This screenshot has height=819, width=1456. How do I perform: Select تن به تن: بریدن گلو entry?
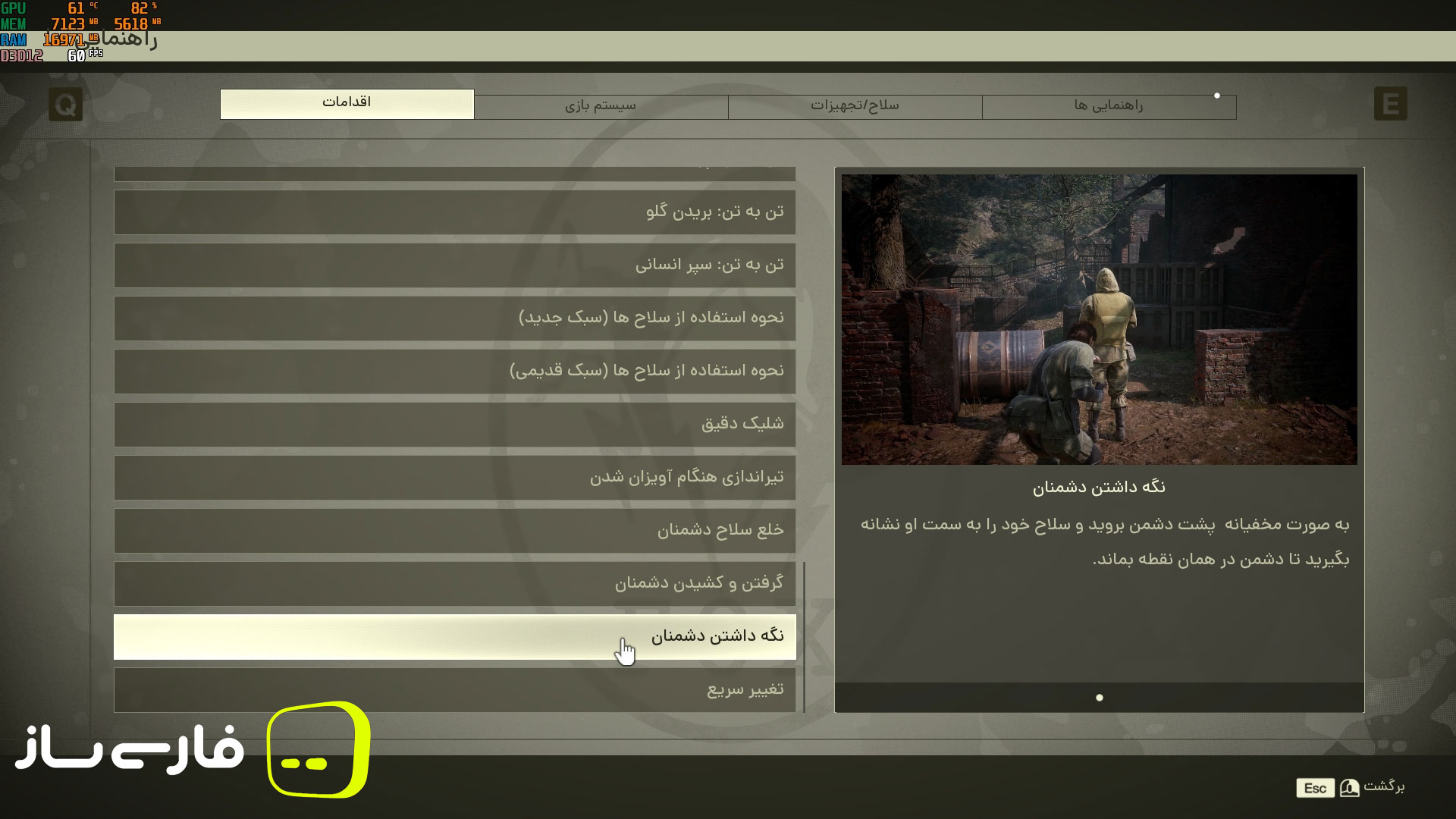(x=455, y=212)
